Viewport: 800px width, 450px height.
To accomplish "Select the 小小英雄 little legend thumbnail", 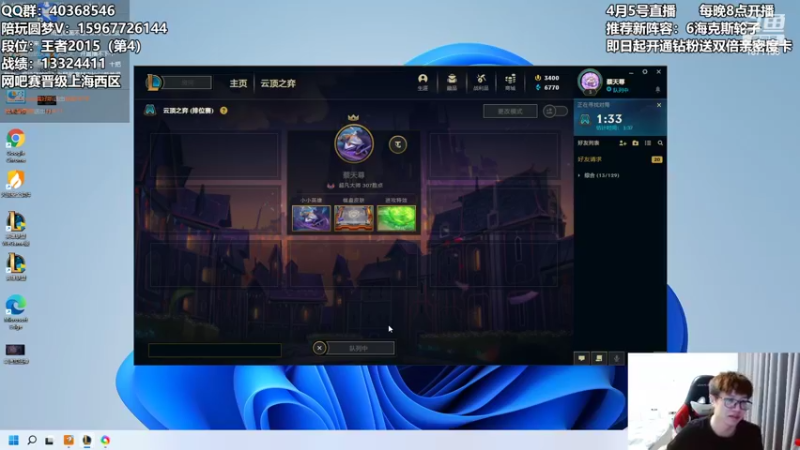I will pyautogui.click(x=311, y=218).
